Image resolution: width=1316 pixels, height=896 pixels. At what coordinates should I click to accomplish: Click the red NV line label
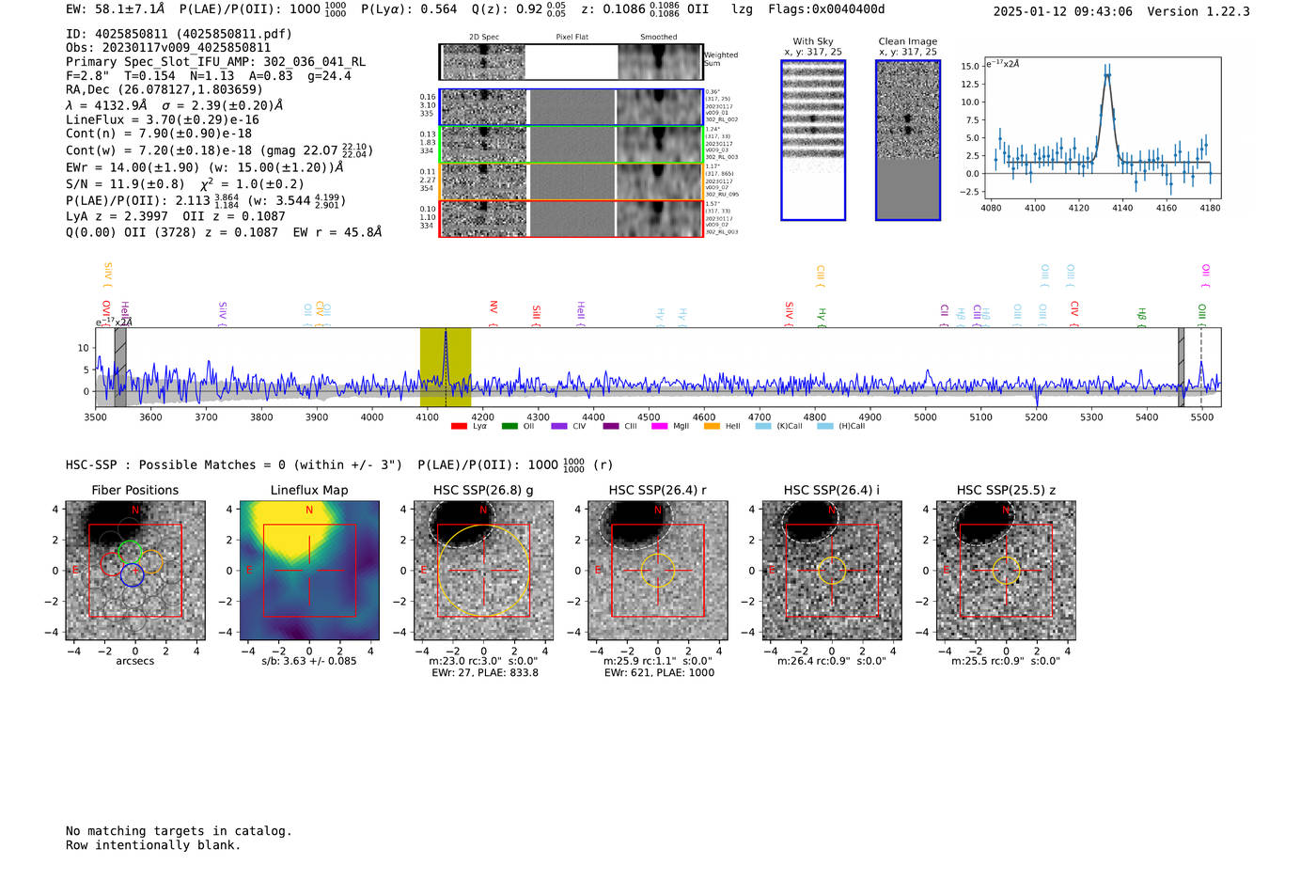tap(493, 312)
